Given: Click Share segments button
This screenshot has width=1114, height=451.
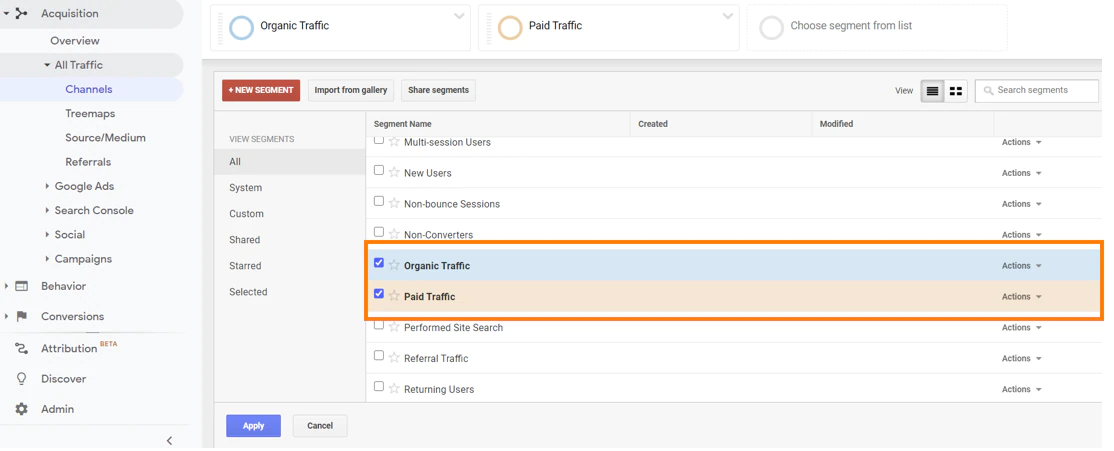Looking at the screenshot, I should tap(438, 90).
